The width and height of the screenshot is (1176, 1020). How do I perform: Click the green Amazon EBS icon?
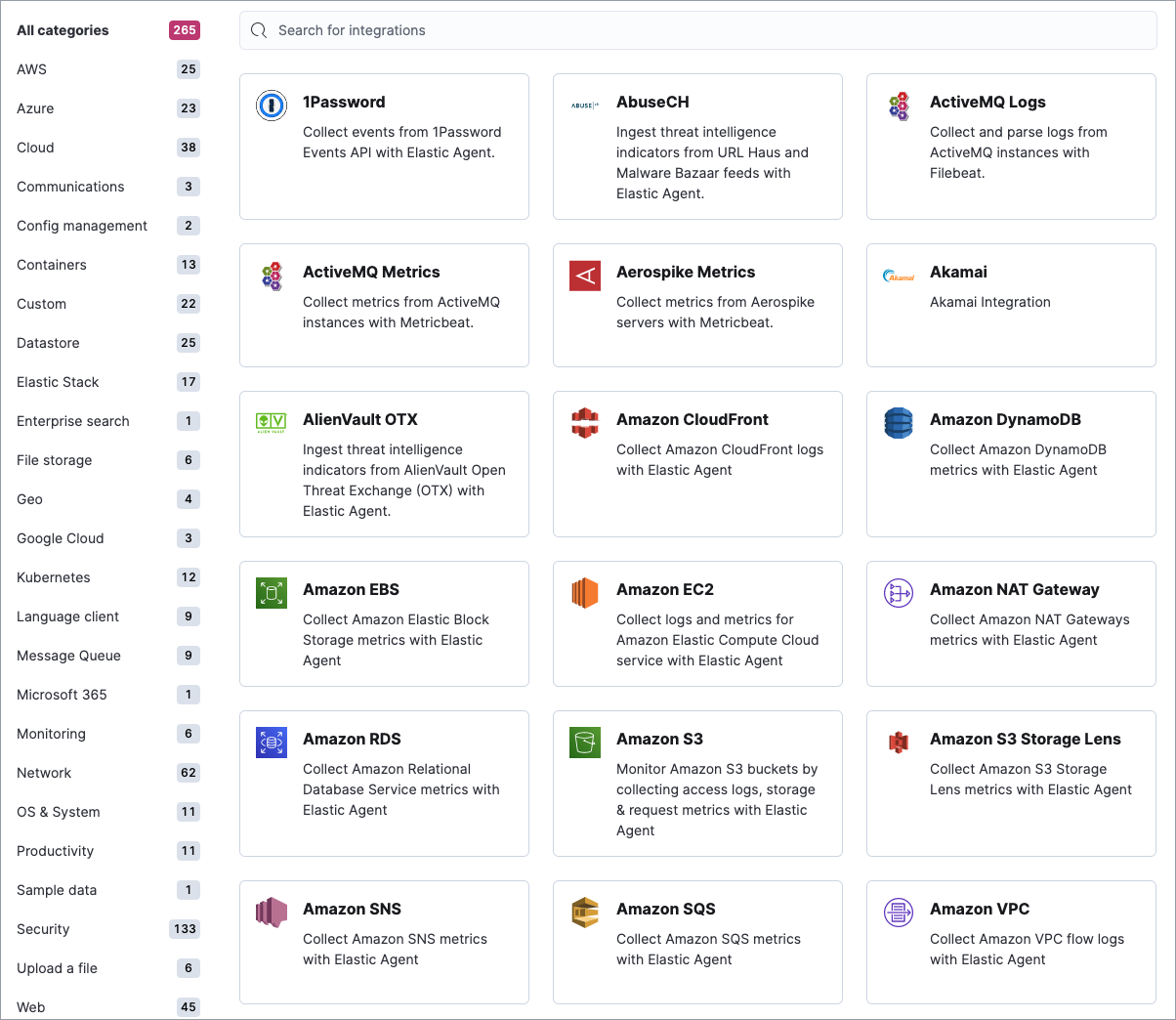272,593
